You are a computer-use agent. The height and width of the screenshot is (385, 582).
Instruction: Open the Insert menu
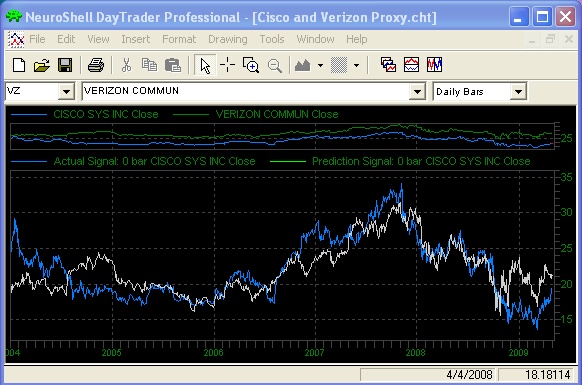(135, 39)
